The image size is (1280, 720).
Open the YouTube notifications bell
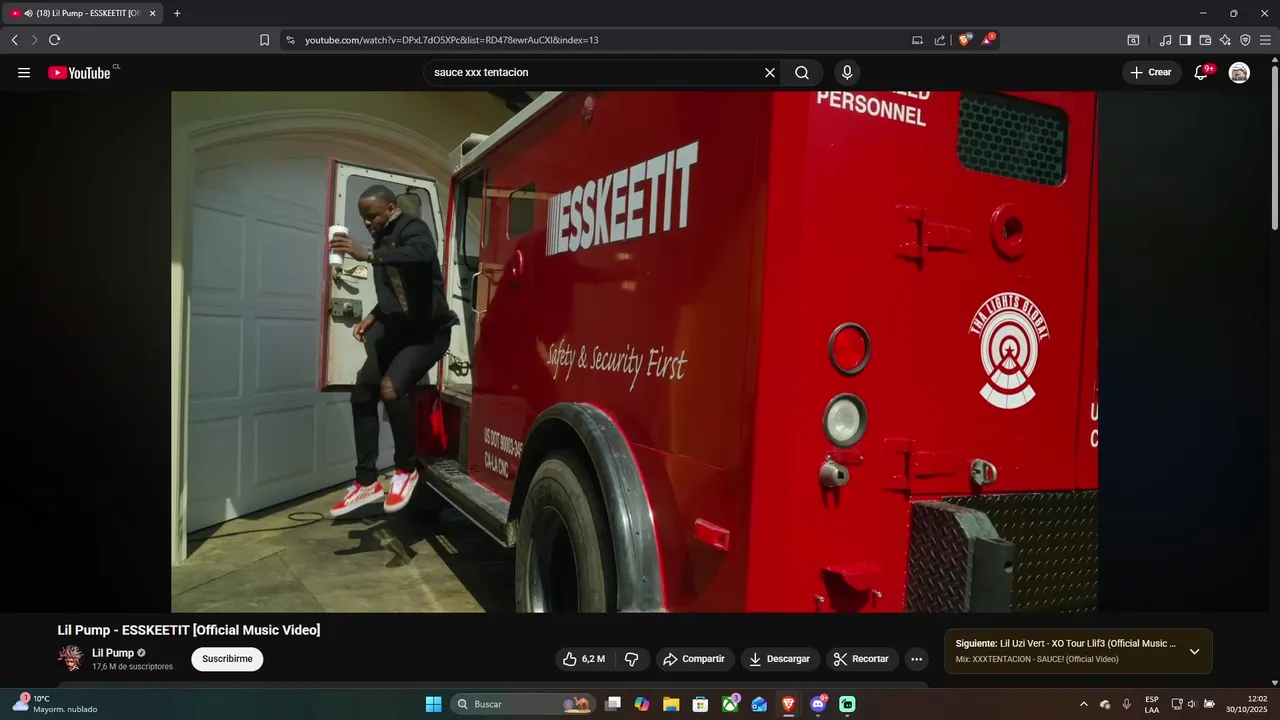tap(1202, 73)
